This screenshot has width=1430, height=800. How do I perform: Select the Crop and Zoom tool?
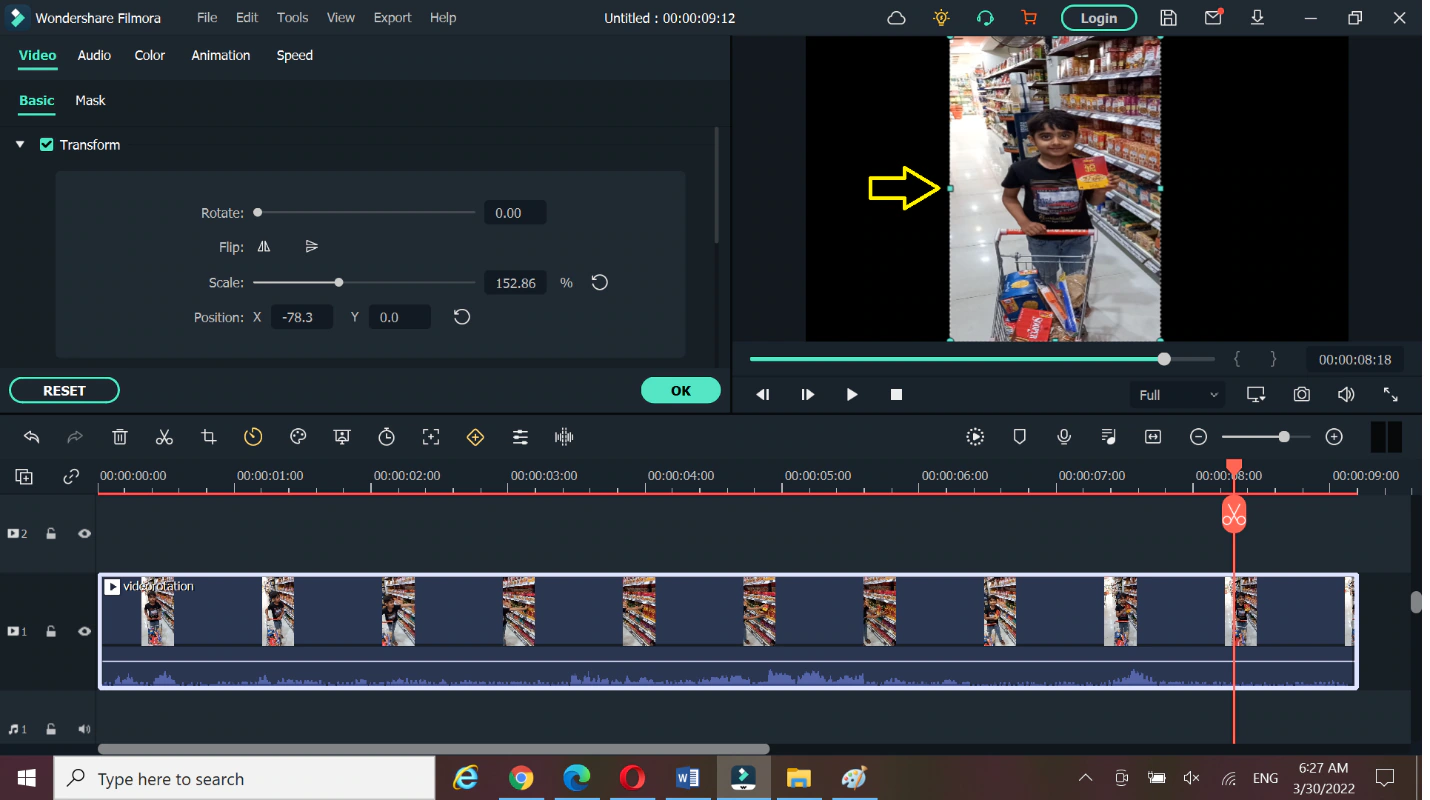209,437
